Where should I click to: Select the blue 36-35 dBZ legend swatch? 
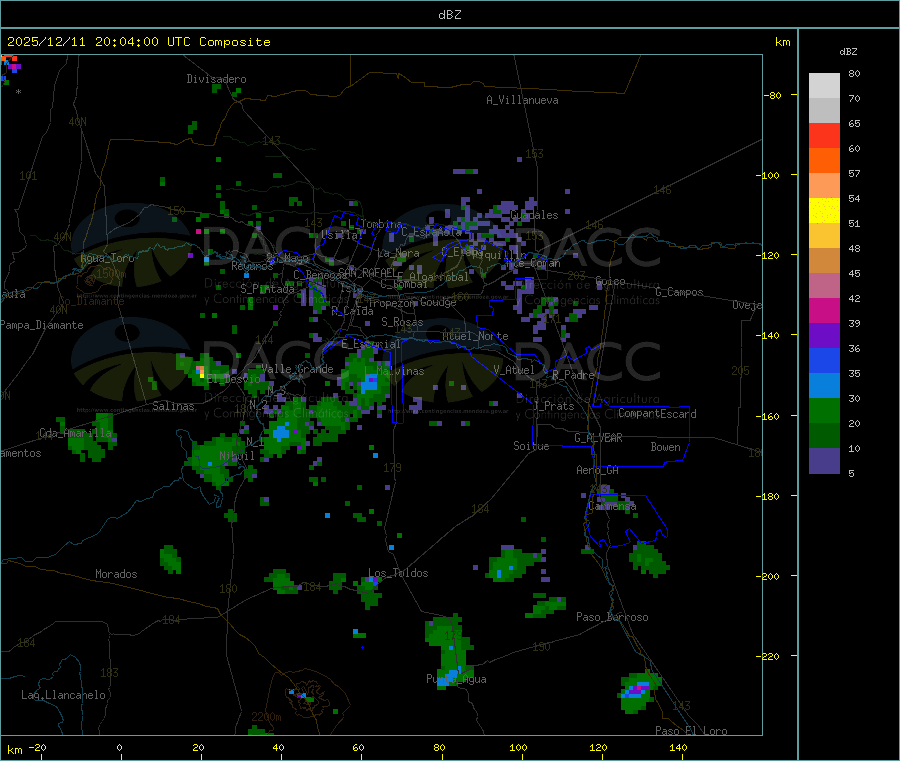(x=824, y=360)
